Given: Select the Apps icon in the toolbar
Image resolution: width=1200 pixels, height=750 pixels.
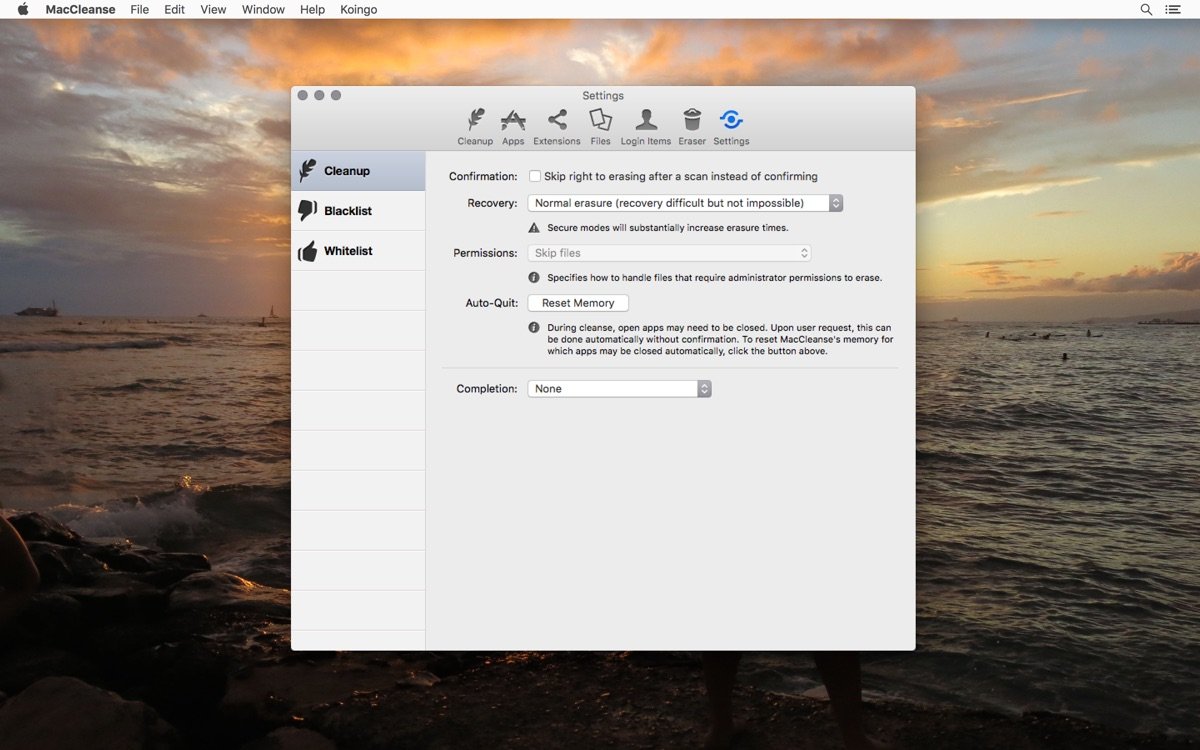Looking at the screenshot, I should [513, 123].
